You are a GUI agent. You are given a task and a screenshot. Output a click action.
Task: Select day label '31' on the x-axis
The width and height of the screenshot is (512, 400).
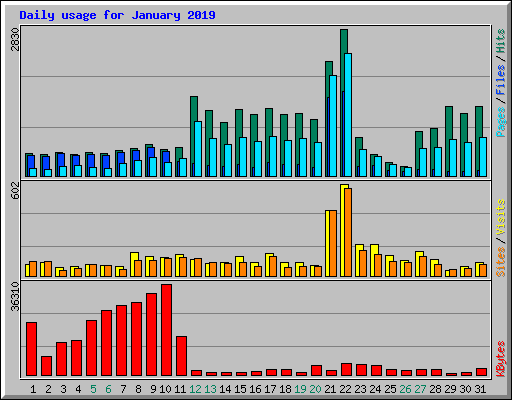pos(481,389)
